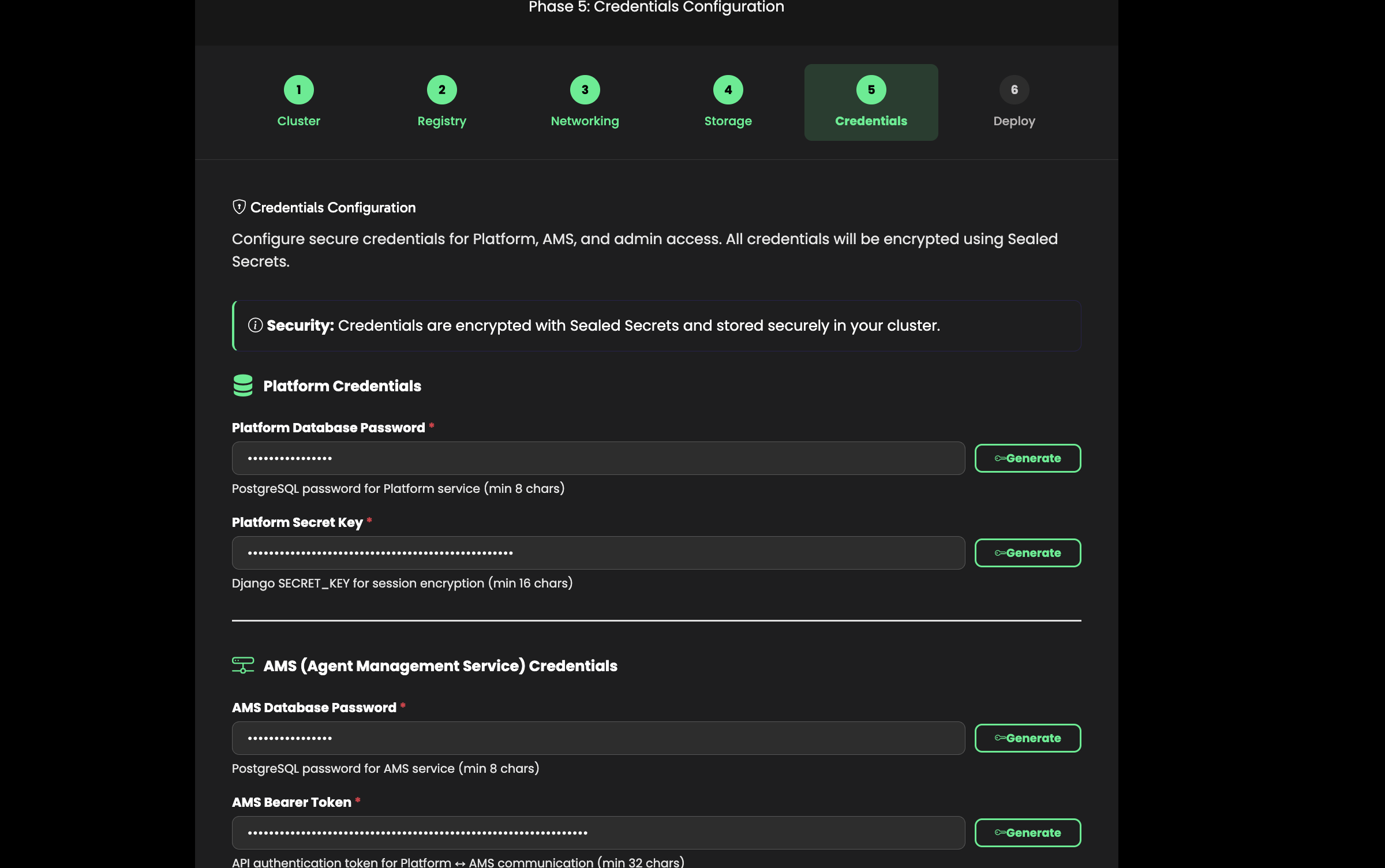
Task: Select the gray circle numbered 6 for Deploy
Action: click(x=1014, y=89)
